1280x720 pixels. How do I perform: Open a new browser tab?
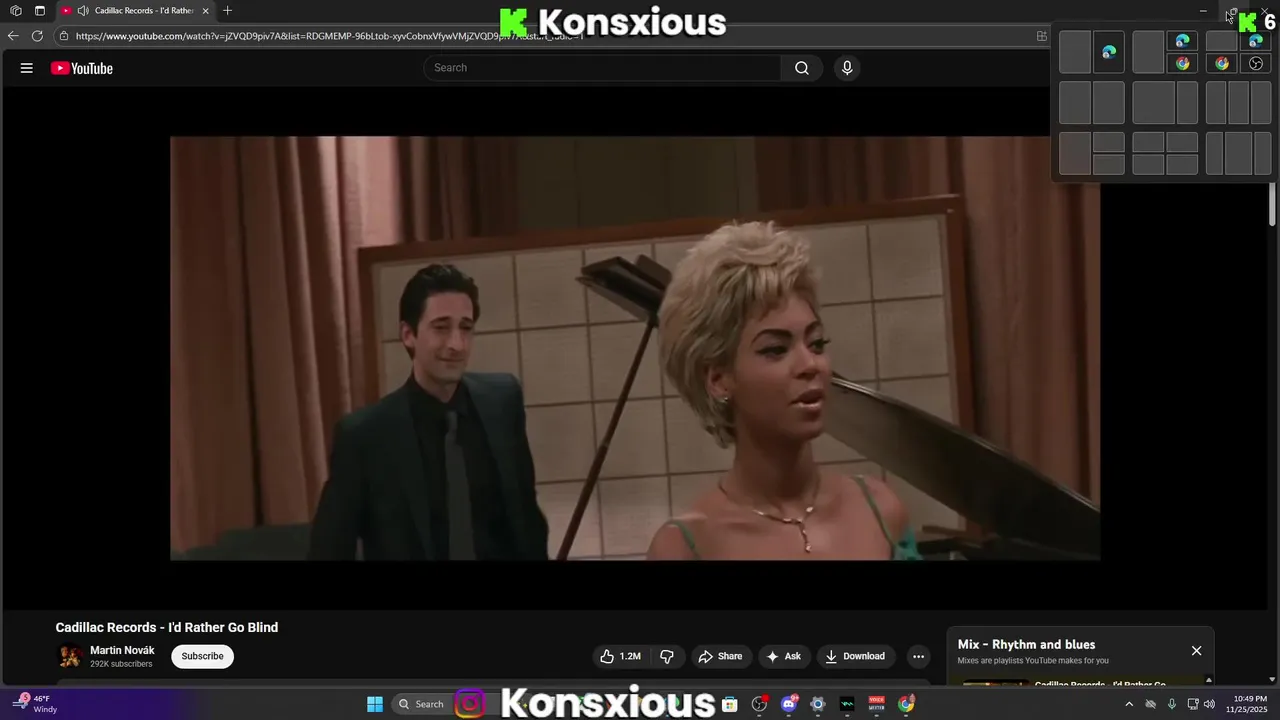tap(227, 11)
